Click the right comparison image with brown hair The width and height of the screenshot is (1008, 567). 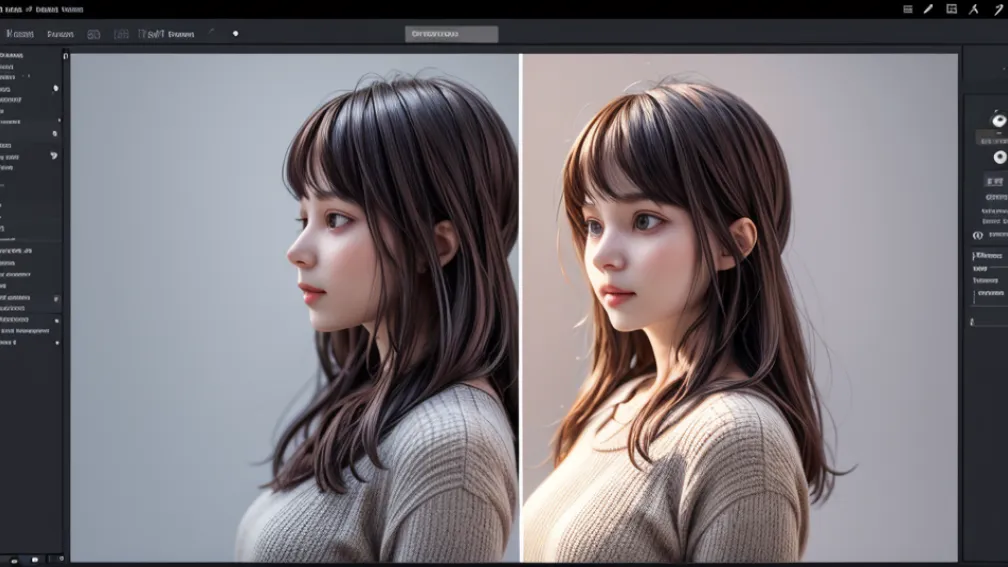click(x=741, y=307)
